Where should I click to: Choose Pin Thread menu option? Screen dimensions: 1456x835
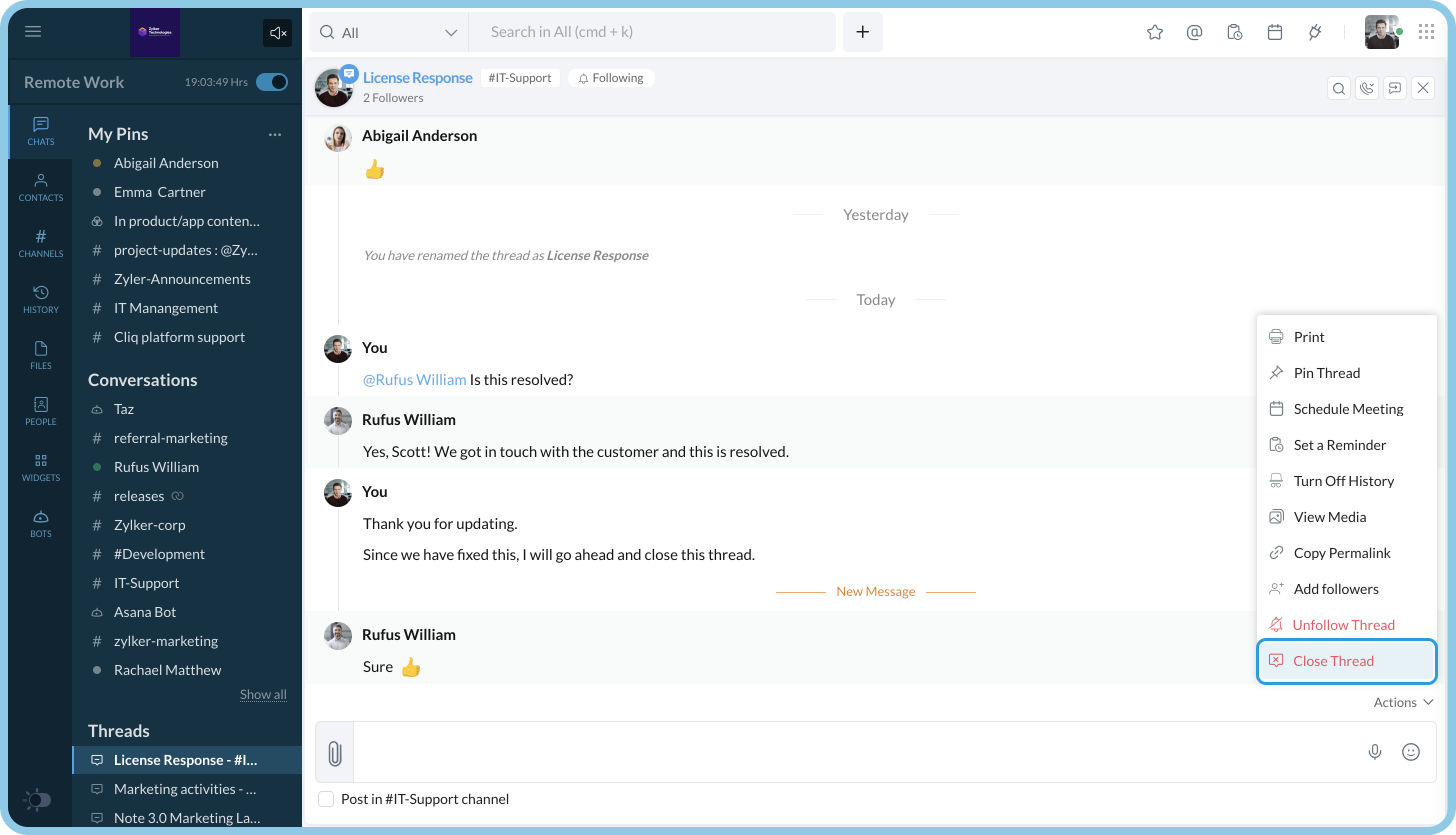coord(1326,373)
